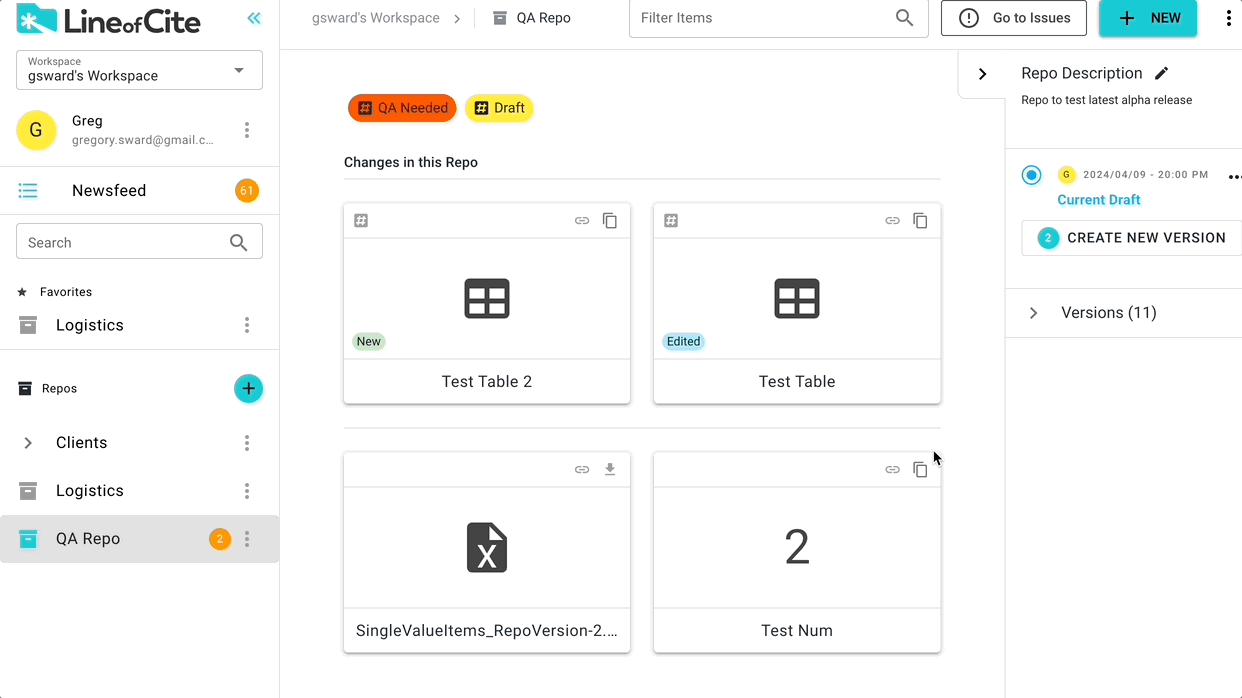The height and width of the screenshot is (698, 1242).
Task: Select Logistics repo under Repos
Action: pyautogui.click(x=90, y=491)
